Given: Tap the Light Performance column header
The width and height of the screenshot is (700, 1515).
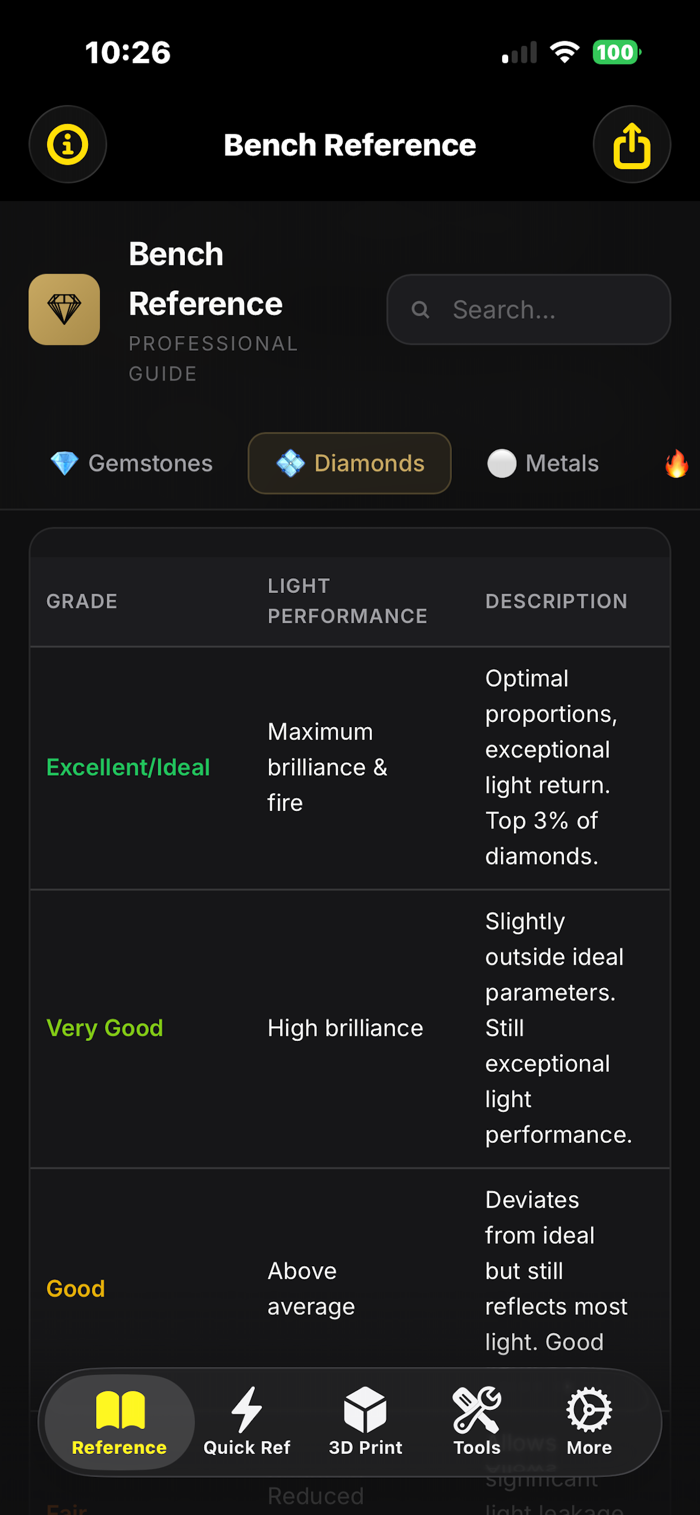Looking at the screenshot, I should click(x=347, y=601).
